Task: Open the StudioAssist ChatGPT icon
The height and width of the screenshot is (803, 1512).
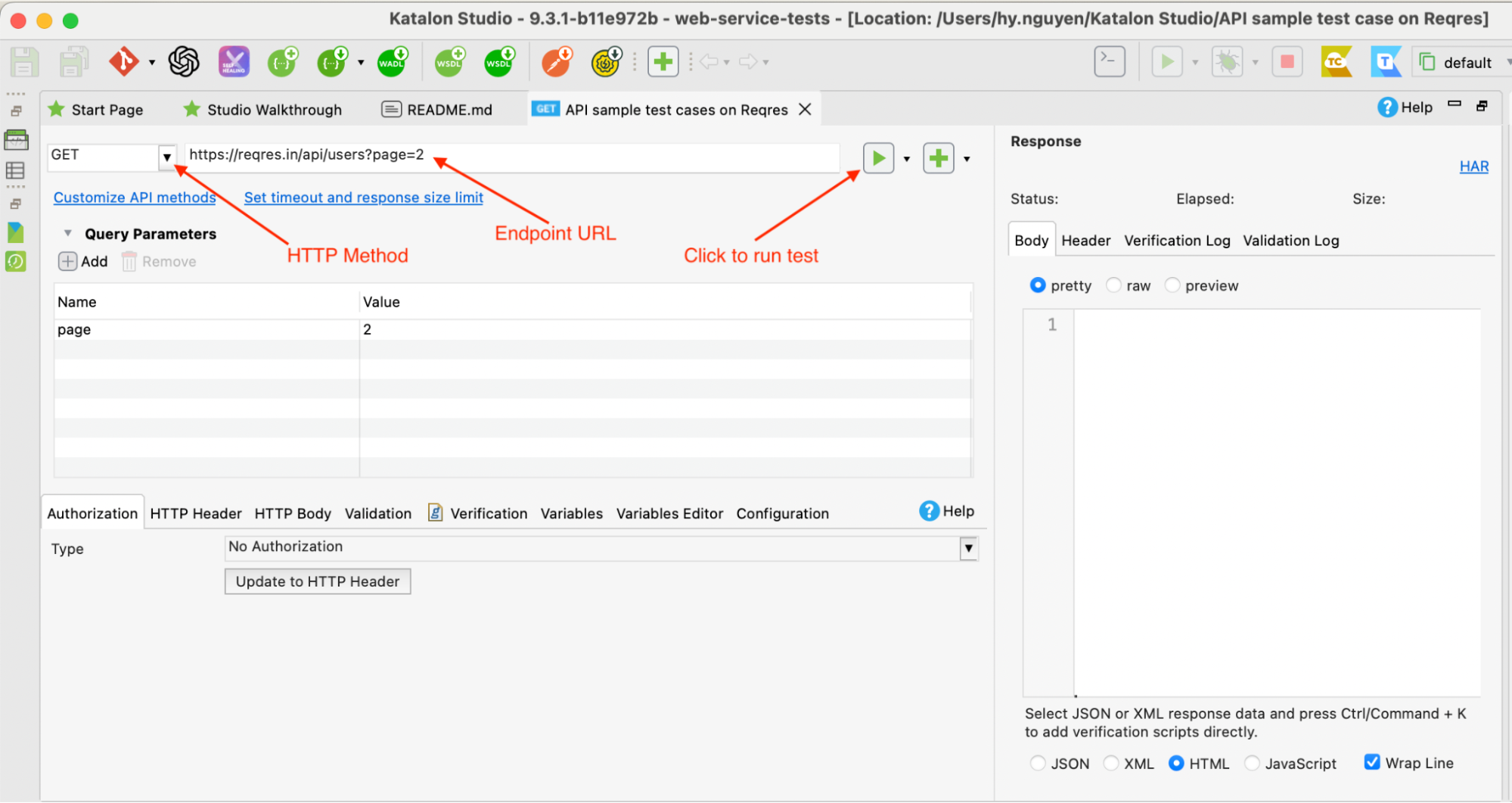Action: click(184, 62)
